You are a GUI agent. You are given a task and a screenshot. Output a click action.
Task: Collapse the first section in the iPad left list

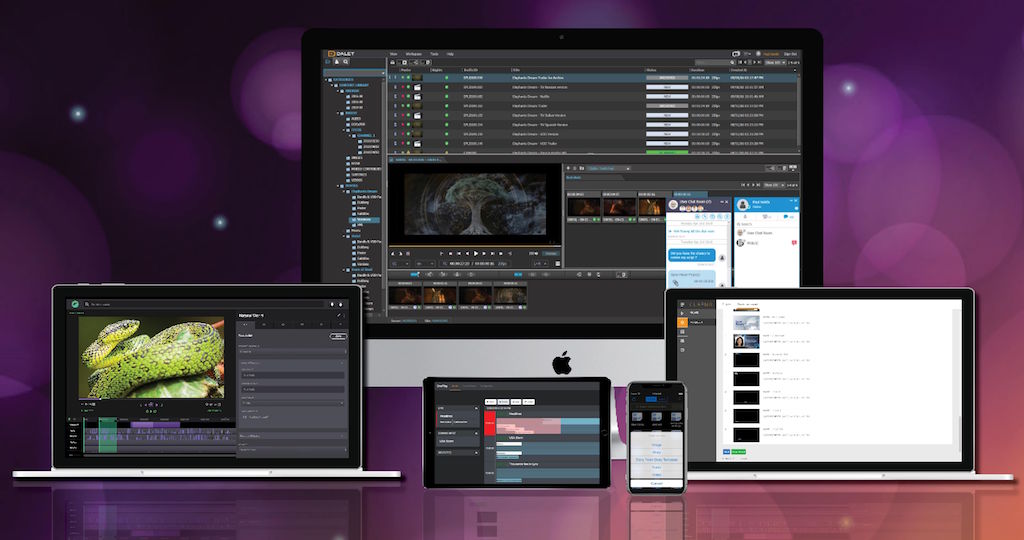(475, 408)
